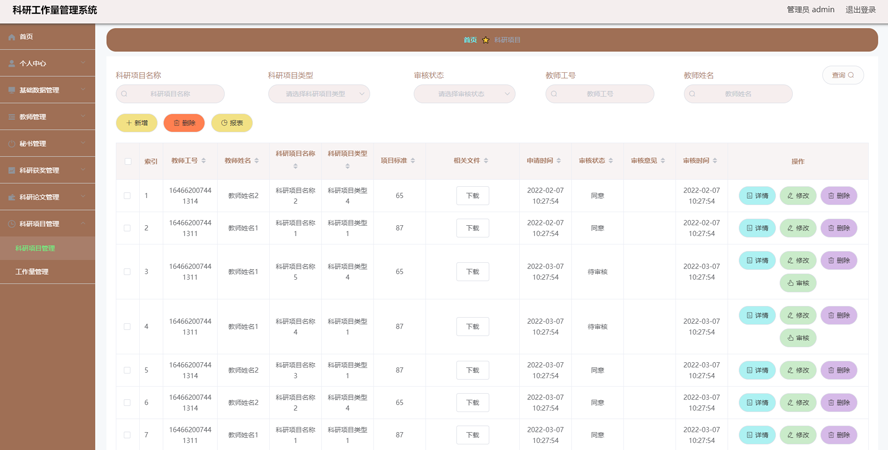Open the 审核状态 dropdown
This screenshot has height=450, width=888.
(464, 94)
